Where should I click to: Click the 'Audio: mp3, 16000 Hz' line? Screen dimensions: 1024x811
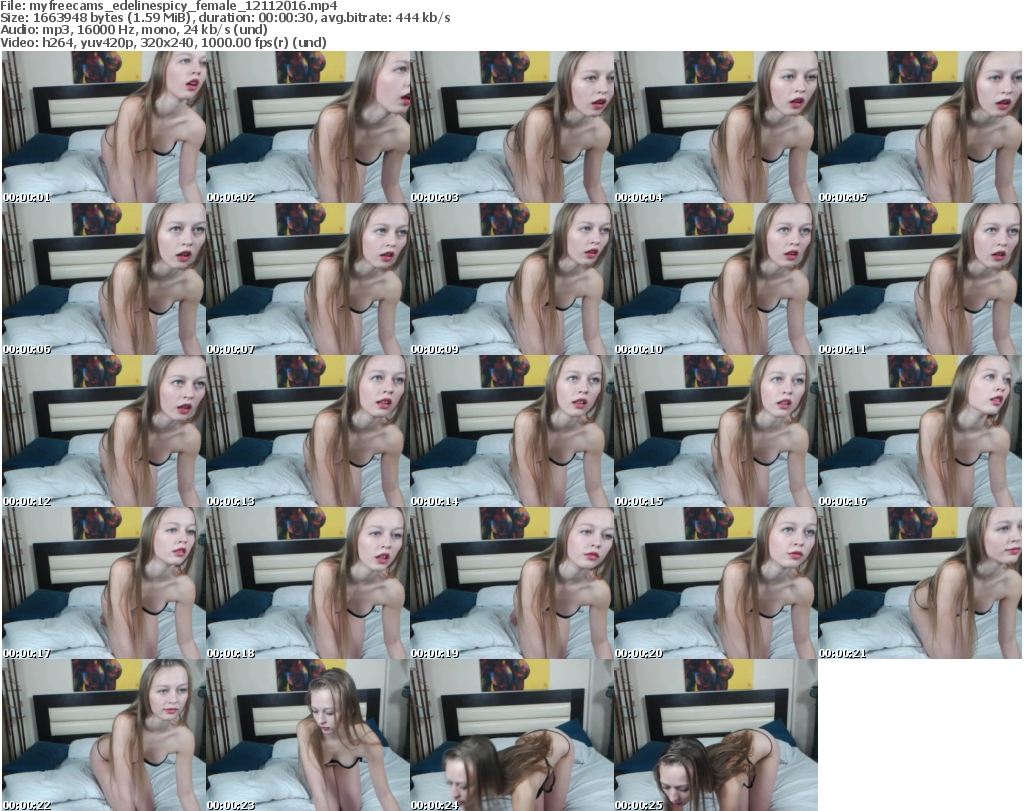point(134,30)
